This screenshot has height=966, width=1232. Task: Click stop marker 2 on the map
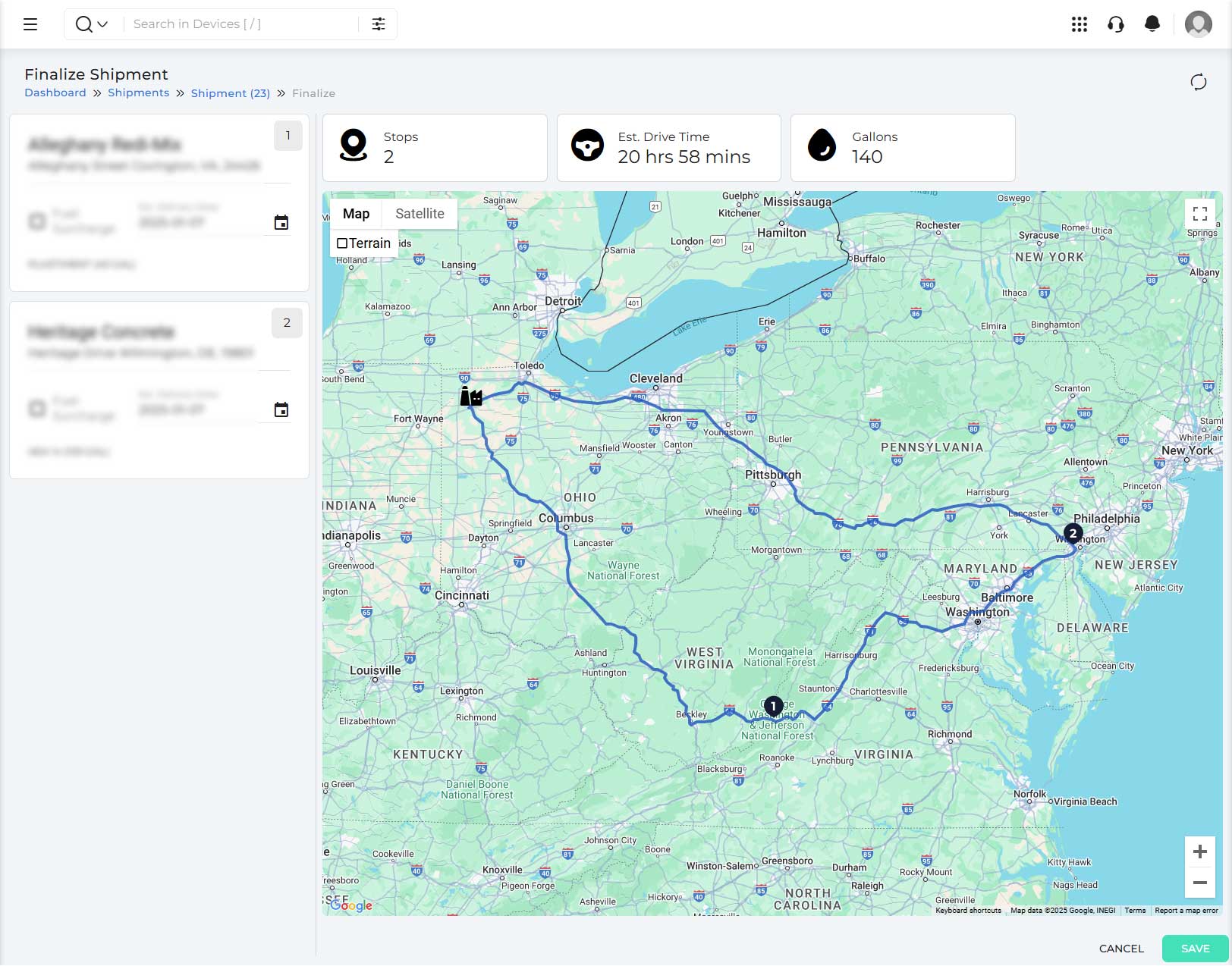tap(1073, 534)
